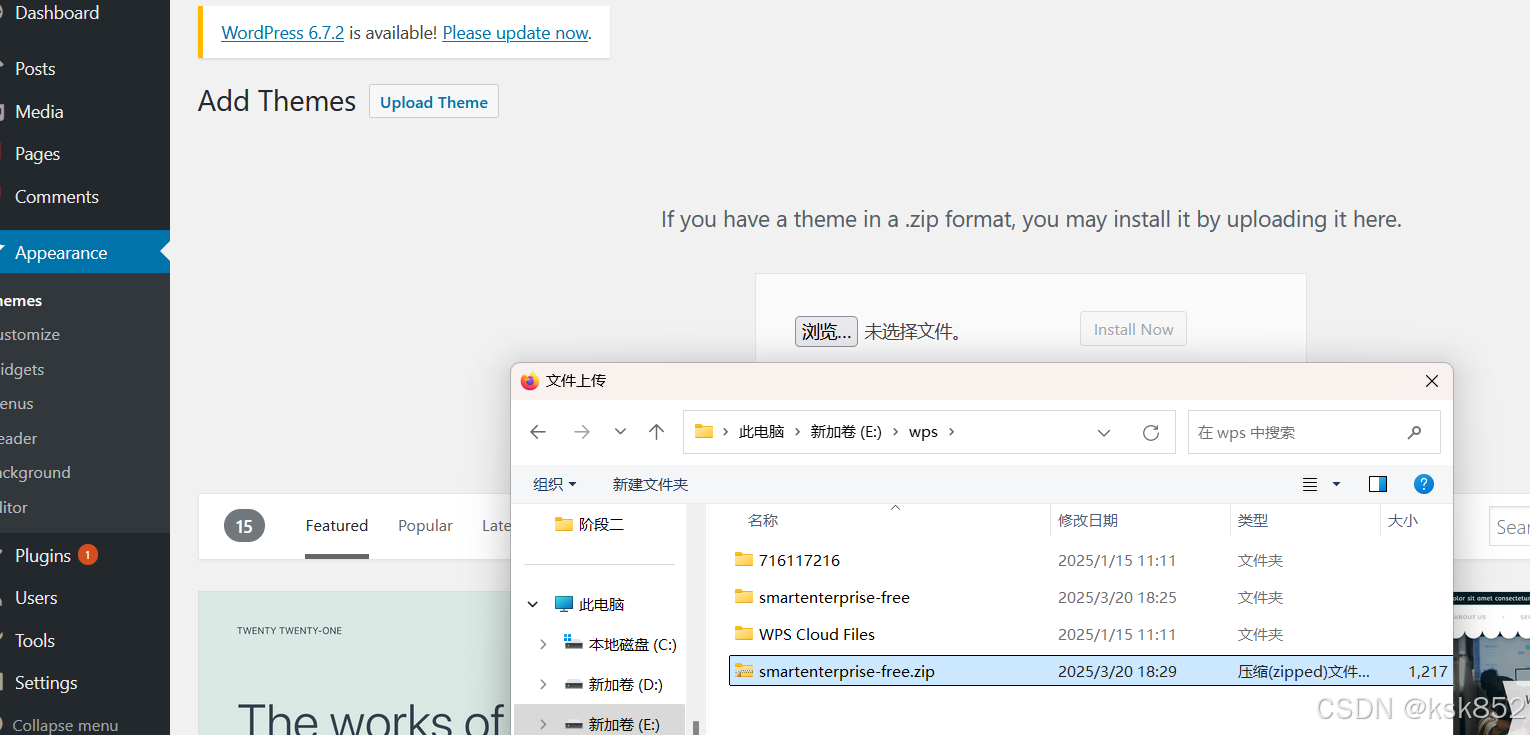Switch to the Featured themes tab
The height and width of the screenshot is (735, 1530).
coord(337,526)
